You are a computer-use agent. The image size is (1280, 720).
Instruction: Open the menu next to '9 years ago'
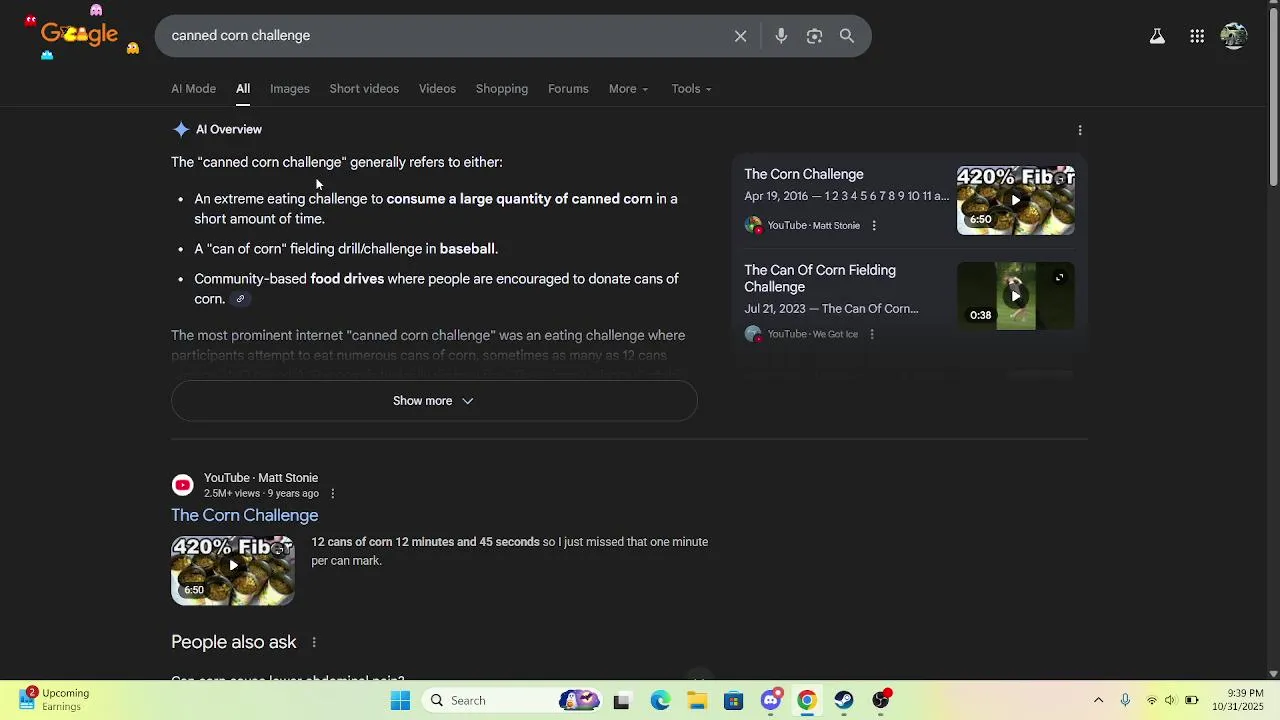click(x=333, y=494)
